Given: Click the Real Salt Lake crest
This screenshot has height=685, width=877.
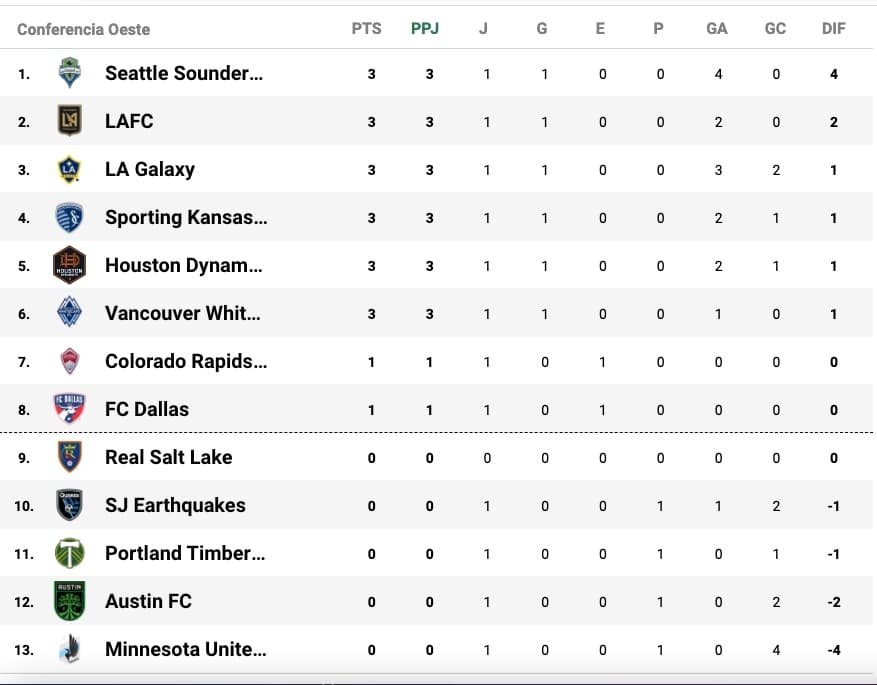Looking at the screenshot, I should [x=69, y=457].
